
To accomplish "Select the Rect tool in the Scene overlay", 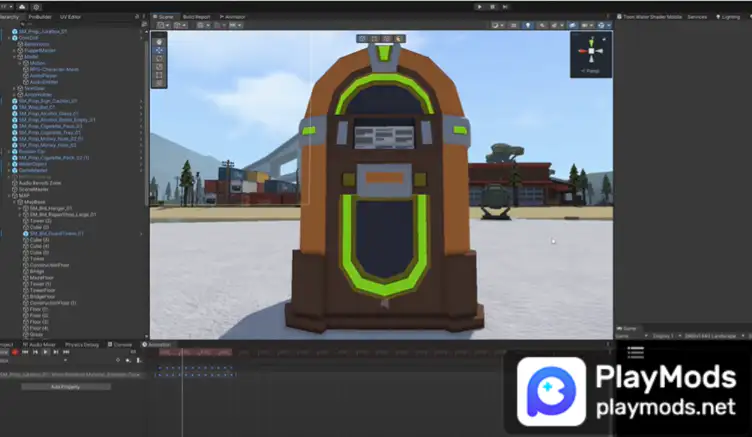I will (159, 75).
